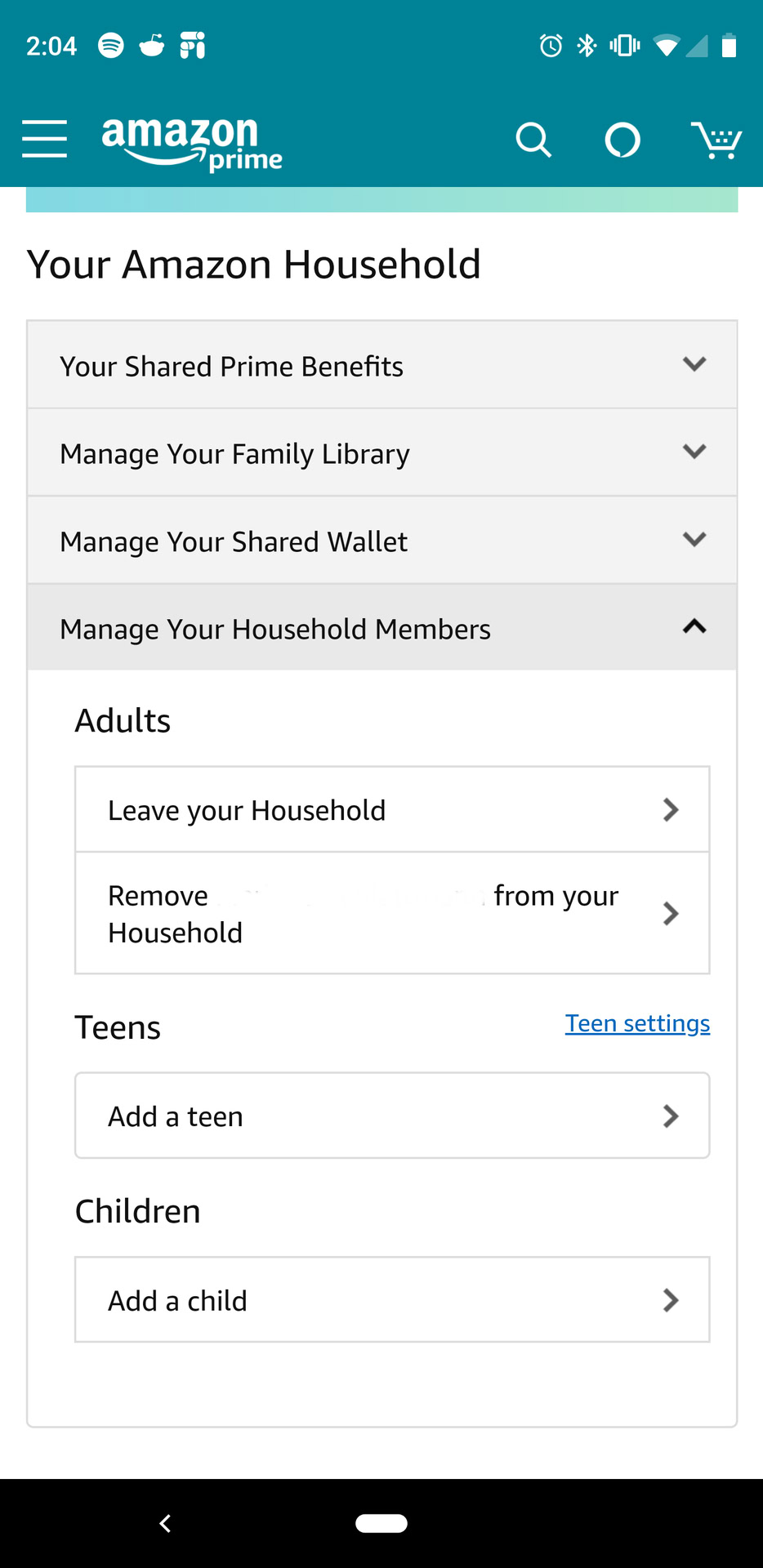
Task: Expand Manage Your Shared Wallet section
Action: coord(382,540)
